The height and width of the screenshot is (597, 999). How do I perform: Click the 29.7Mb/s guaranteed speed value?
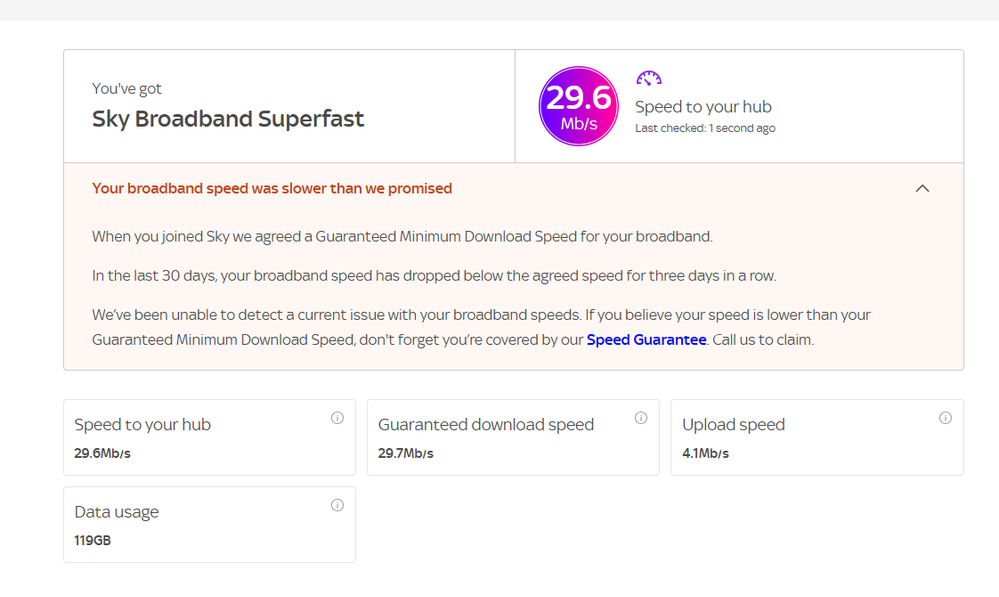(406, 454)
